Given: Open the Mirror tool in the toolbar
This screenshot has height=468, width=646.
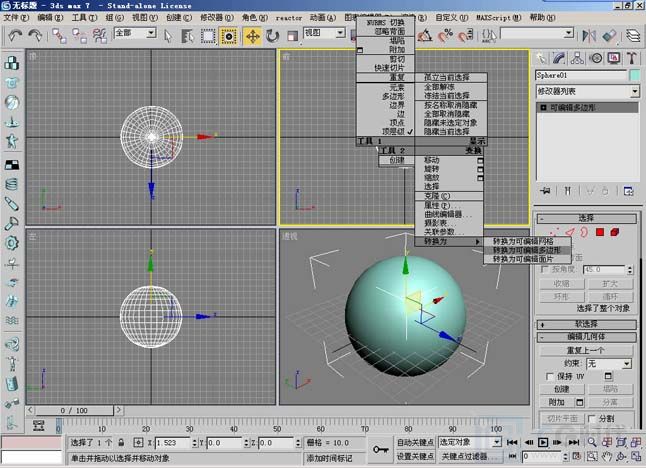Looking at the screenshot, I should pyautogui.click(x=589, y=36).
